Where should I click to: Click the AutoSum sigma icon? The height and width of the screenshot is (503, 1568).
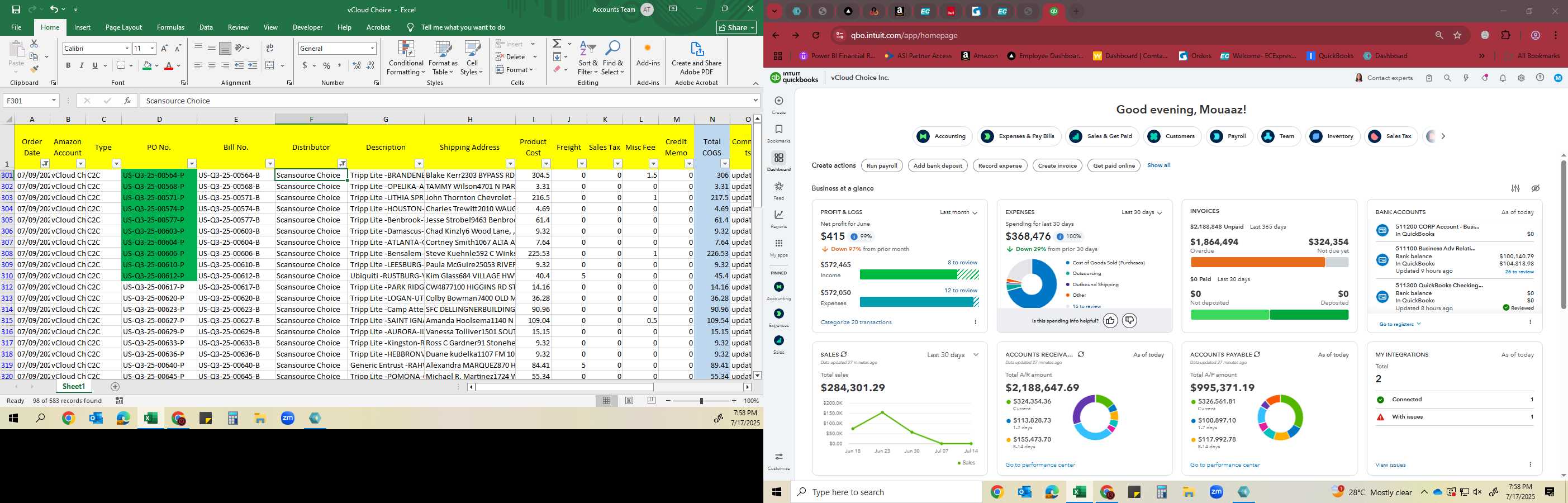click(557, 44)
